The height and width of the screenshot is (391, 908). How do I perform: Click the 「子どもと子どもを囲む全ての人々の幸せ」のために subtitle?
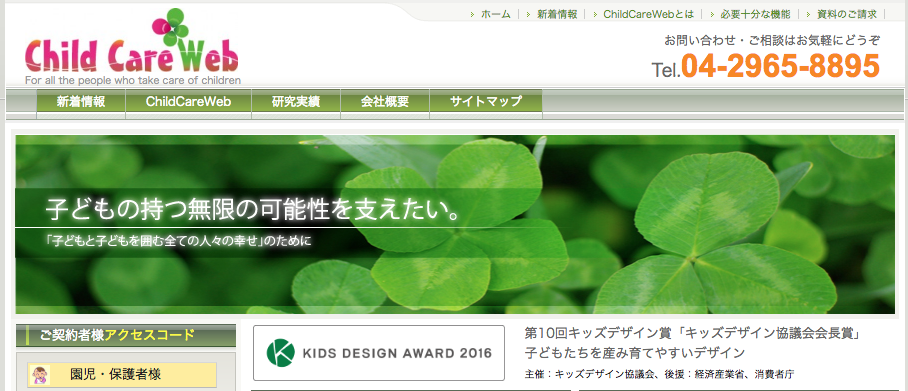click(x=178, y=240)
